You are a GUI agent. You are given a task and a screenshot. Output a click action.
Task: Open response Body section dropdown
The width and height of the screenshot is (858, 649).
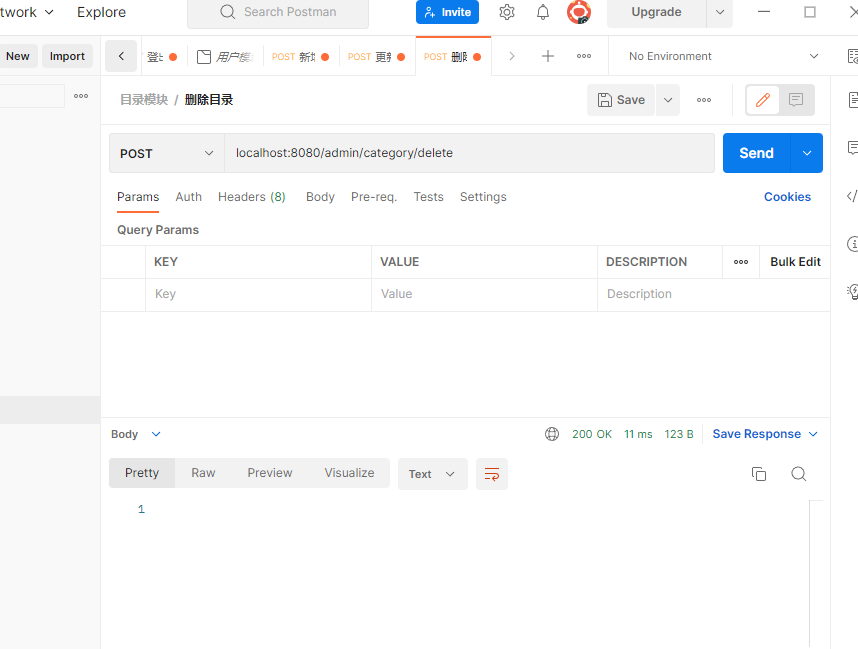pyautogui.click(x=136, y=434)
